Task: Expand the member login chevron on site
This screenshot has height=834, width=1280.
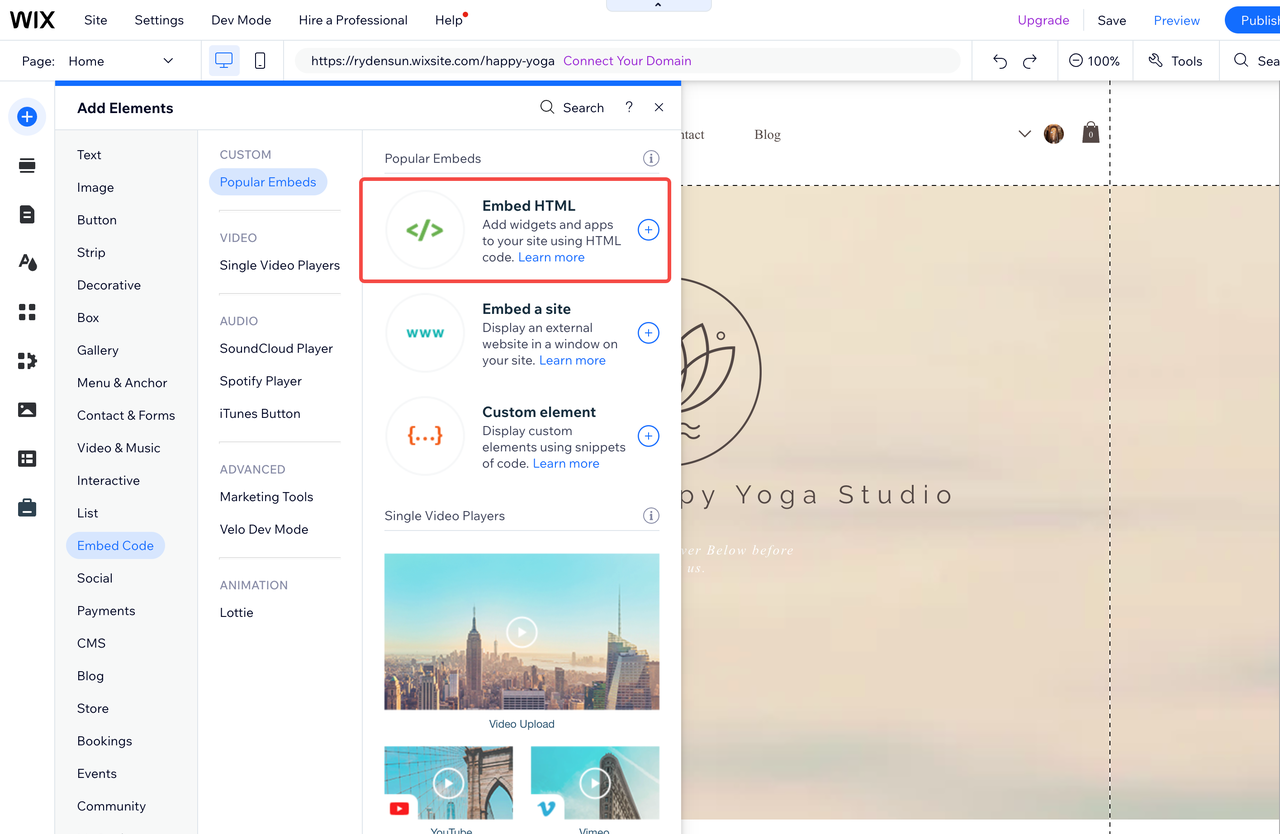Action: point(1024,134)
